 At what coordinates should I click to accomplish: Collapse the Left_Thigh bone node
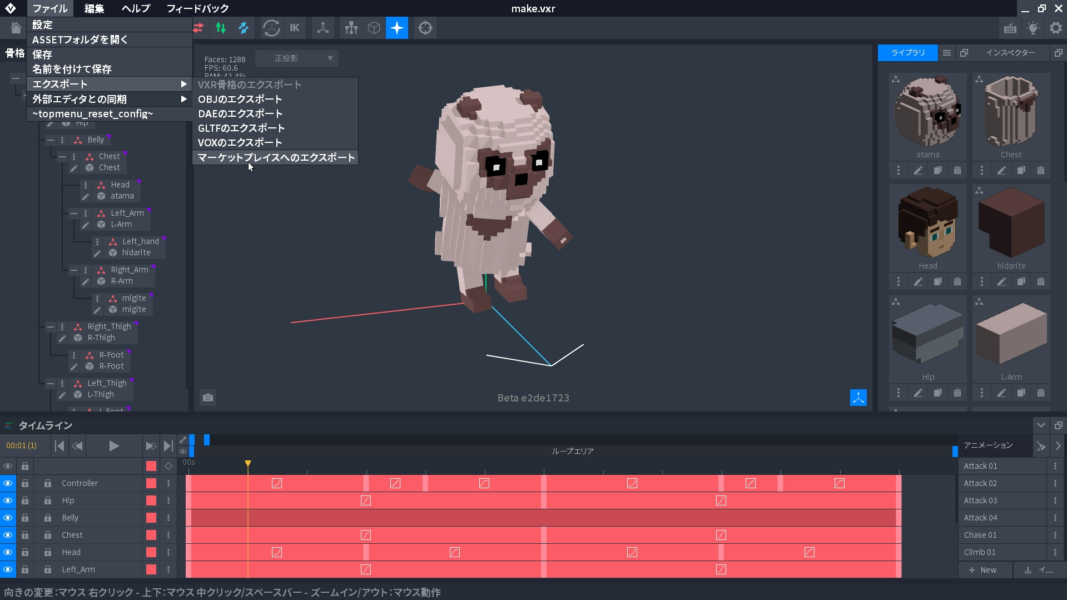pos(50,383)
